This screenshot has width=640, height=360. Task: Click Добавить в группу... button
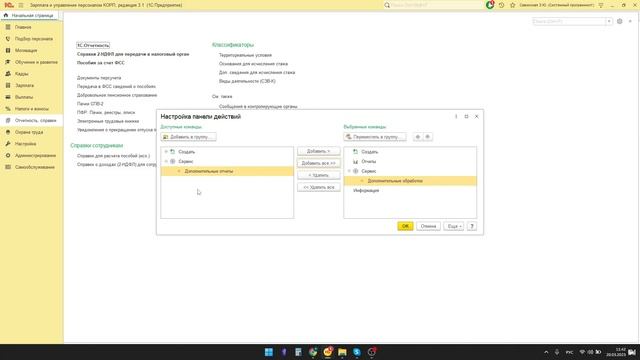coord(189,137)
